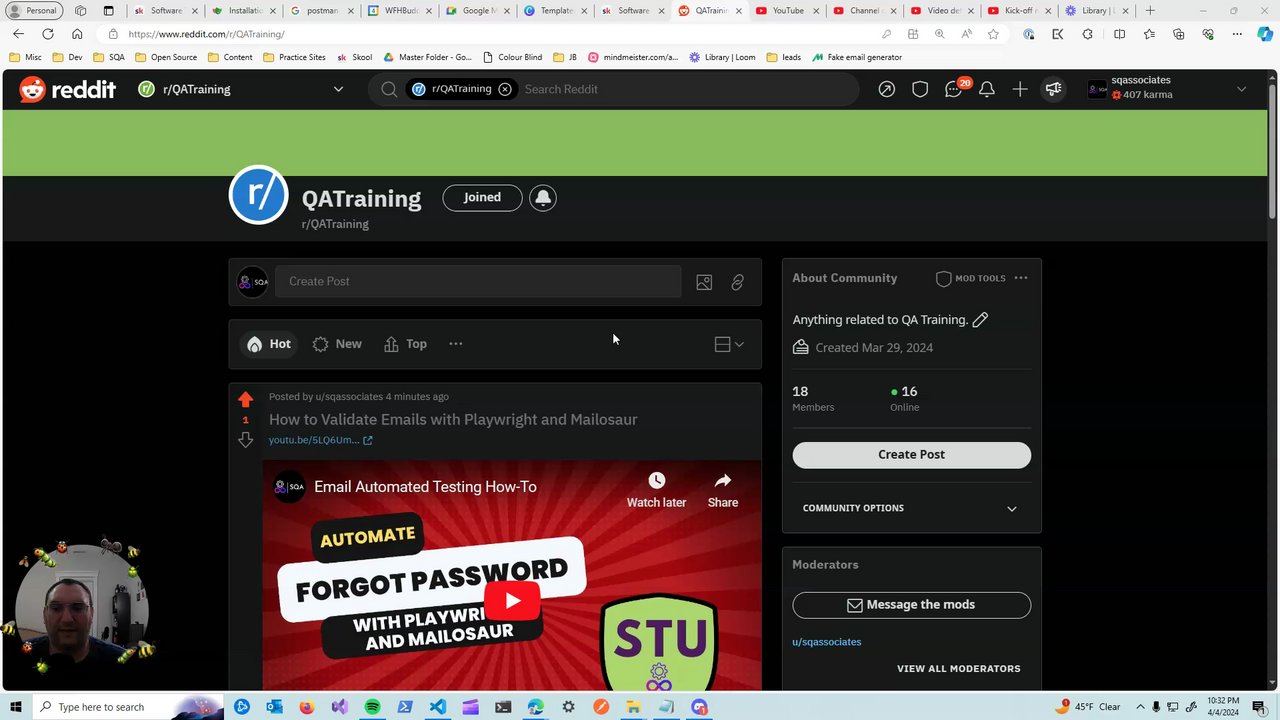Open browser settings and more menu
This screenshot has height=720, width=1280.
coord(1237,34)
